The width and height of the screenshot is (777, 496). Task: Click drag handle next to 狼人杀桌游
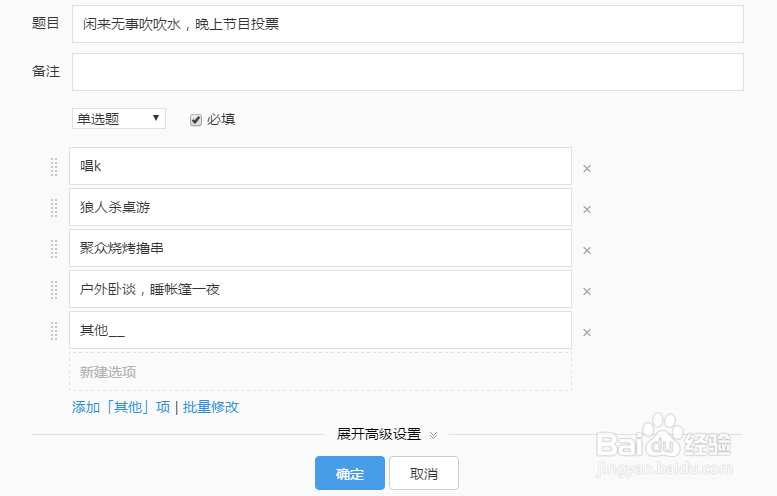pos(54,208)
